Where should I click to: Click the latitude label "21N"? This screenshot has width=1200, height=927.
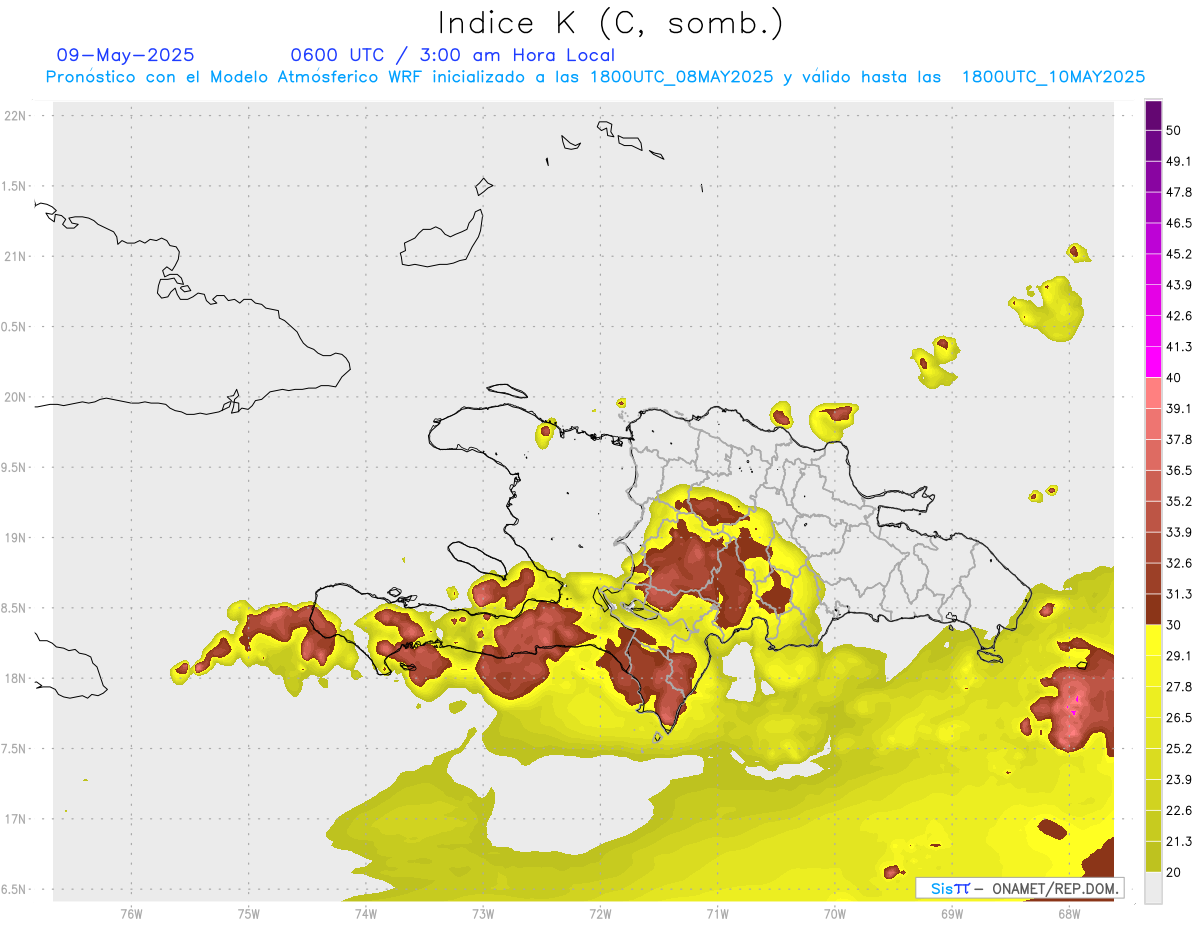[15, 256]
